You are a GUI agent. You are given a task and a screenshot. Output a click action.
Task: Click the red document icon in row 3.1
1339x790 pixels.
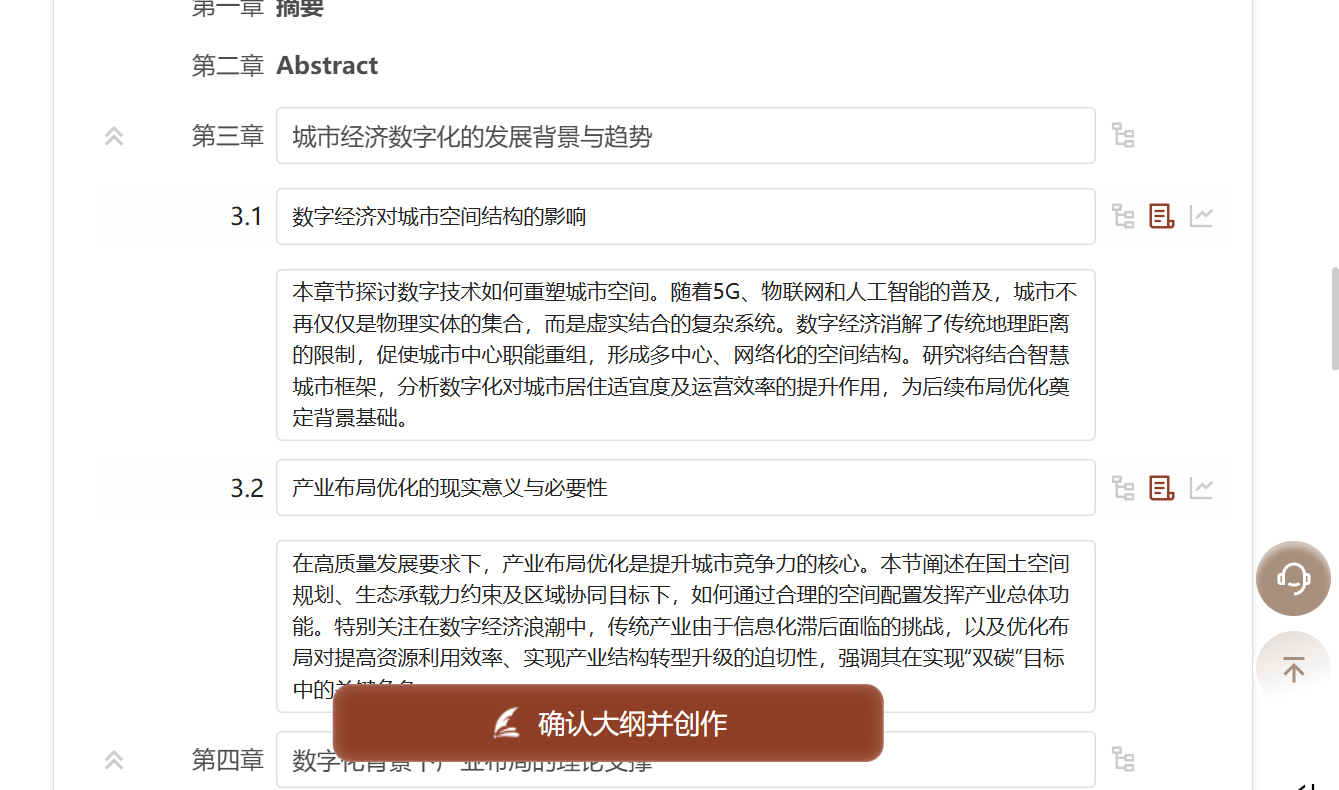pyautogui.click(x=1161, y=216)
